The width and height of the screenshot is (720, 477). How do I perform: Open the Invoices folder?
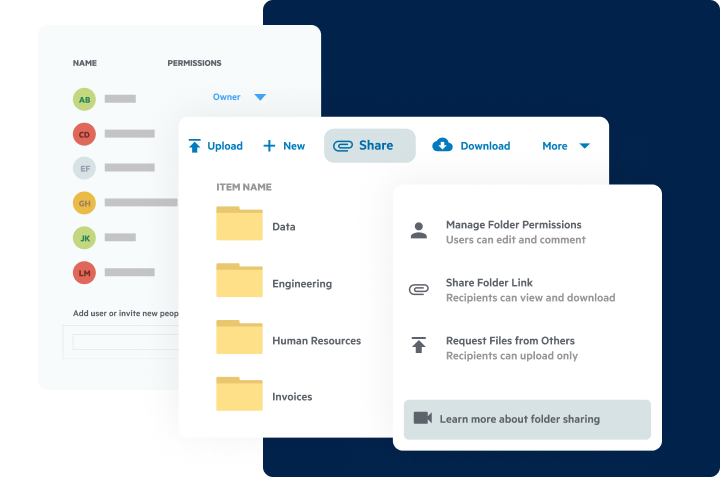tap(292, 397)
